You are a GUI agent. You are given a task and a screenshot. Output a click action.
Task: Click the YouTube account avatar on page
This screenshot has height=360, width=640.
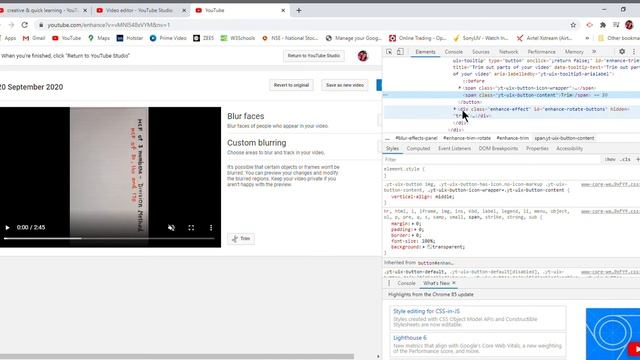tap(362, 56)
